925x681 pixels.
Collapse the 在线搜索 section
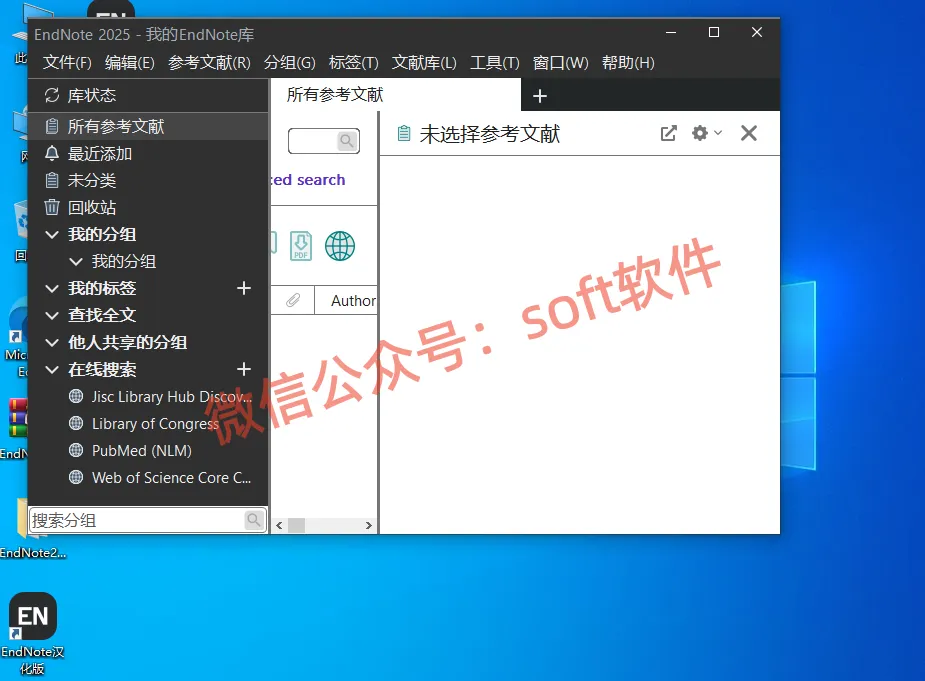point(52,370)
